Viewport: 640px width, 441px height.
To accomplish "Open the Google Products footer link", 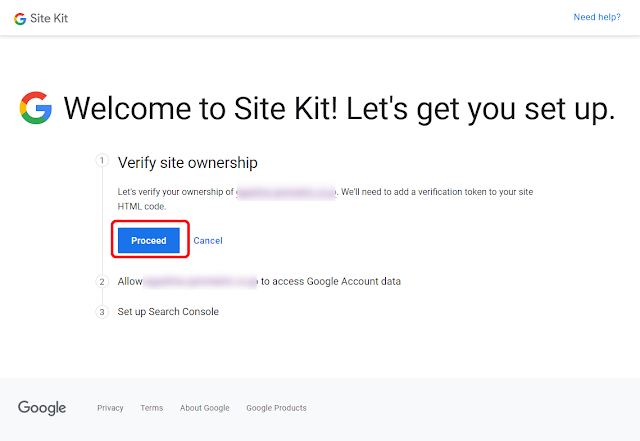I will 276,408.
